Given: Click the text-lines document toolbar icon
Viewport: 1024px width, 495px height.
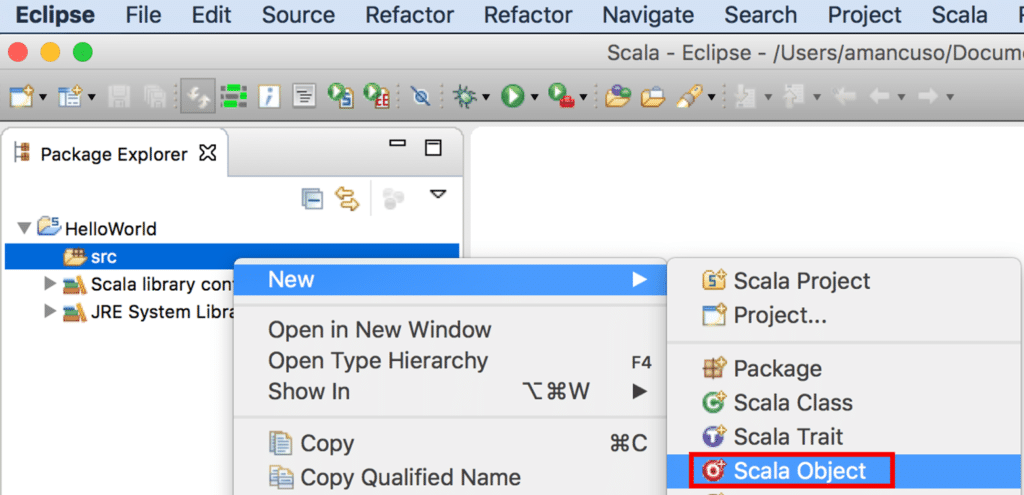Looking at the screenshot, I should coord(304,97).
